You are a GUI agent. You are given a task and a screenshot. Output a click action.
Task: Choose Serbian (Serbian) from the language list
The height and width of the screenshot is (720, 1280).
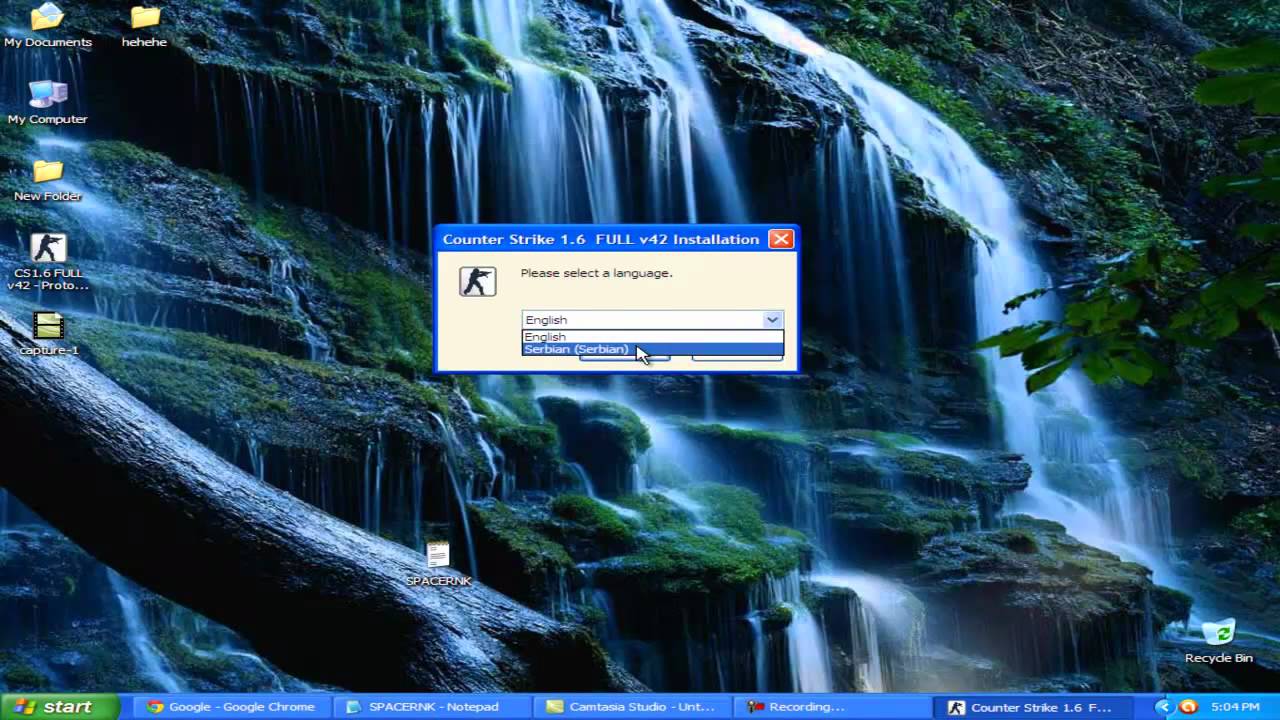[652, 349]
